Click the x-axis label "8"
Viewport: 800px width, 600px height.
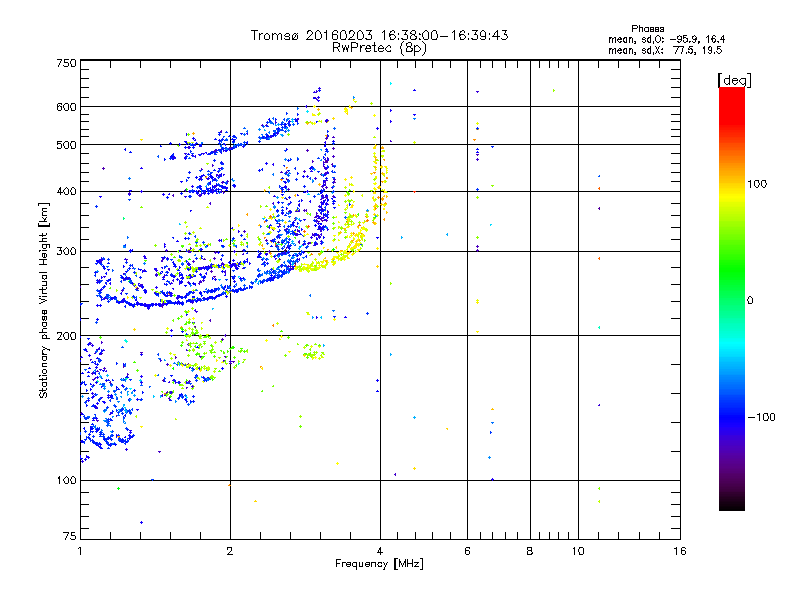coord(530,551)
